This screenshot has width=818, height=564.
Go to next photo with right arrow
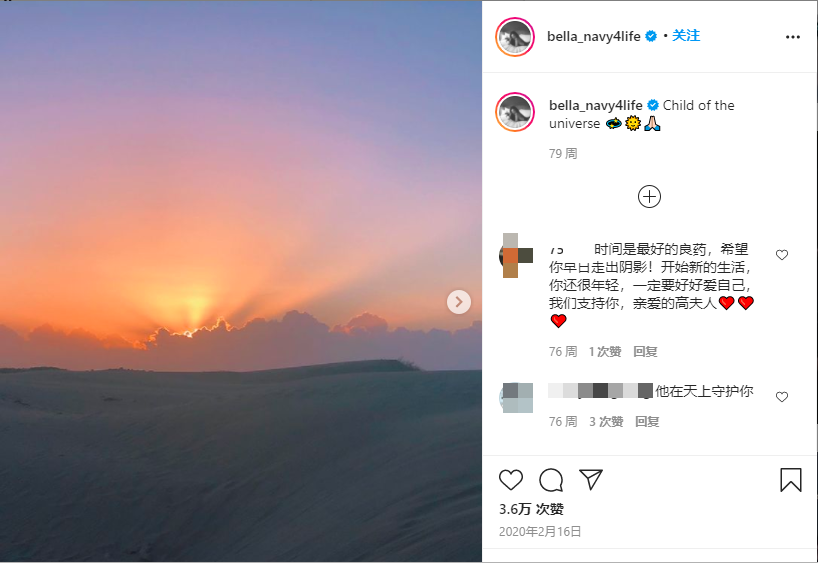[459, 302]
